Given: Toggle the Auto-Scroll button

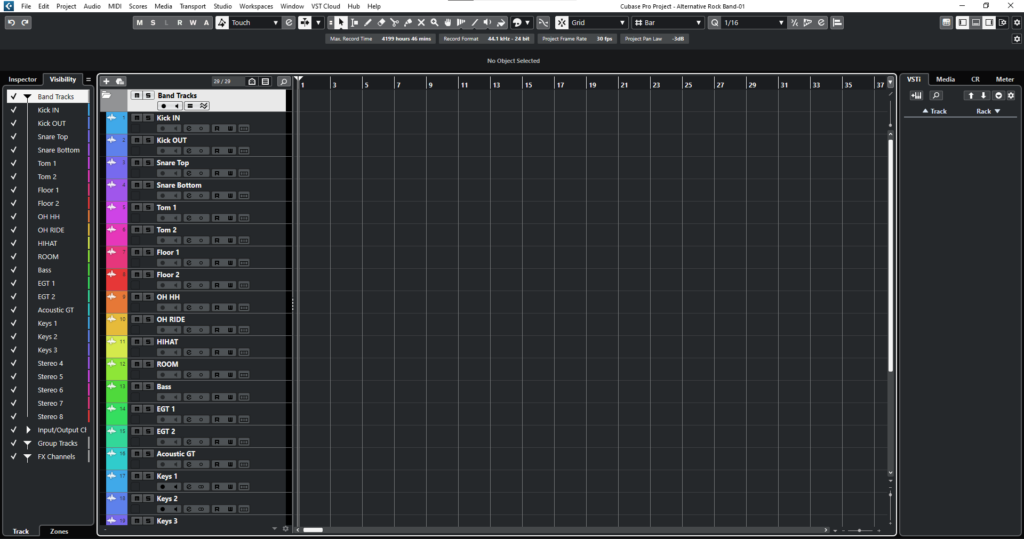Looking at the screenshot, I should [305, 23].
